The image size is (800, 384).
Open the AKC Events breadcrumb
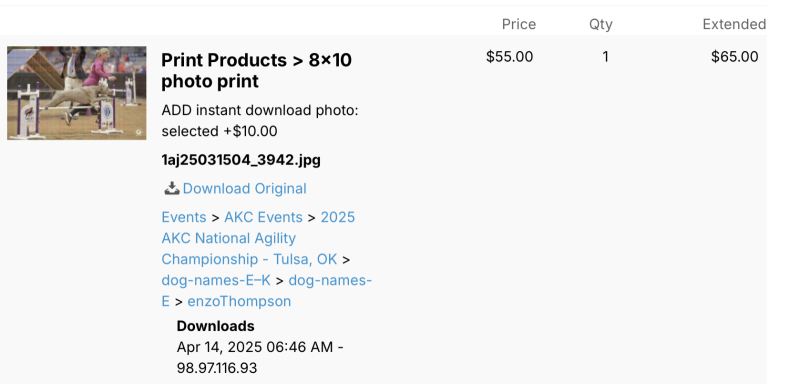263,217
